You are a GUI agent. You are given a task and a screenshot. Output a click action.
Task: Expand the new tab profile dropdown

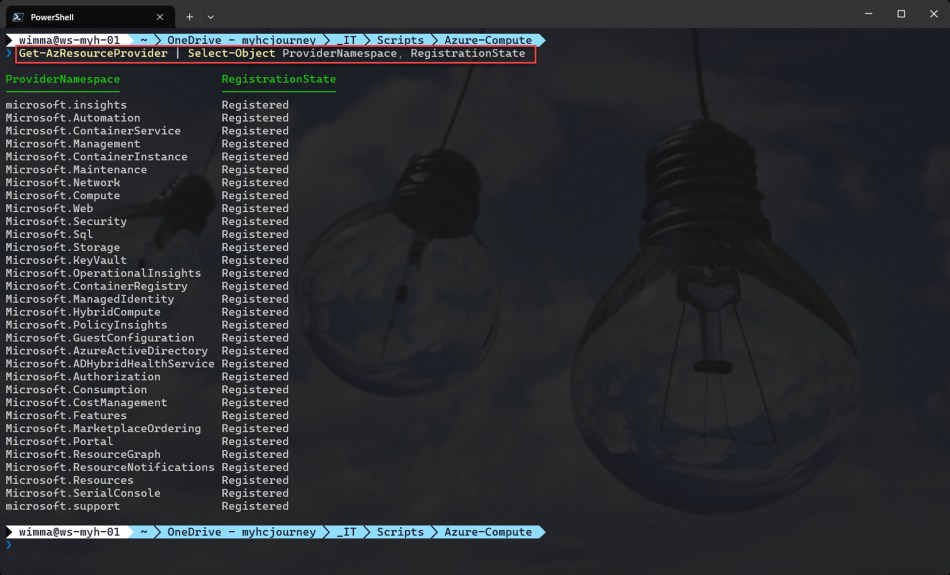coord(211,16)
